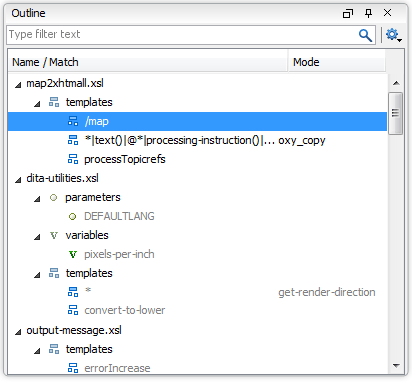Screen dimensions: 412x382
Task: Click template icon beside convert-to-lower
Action: (73, 310)
